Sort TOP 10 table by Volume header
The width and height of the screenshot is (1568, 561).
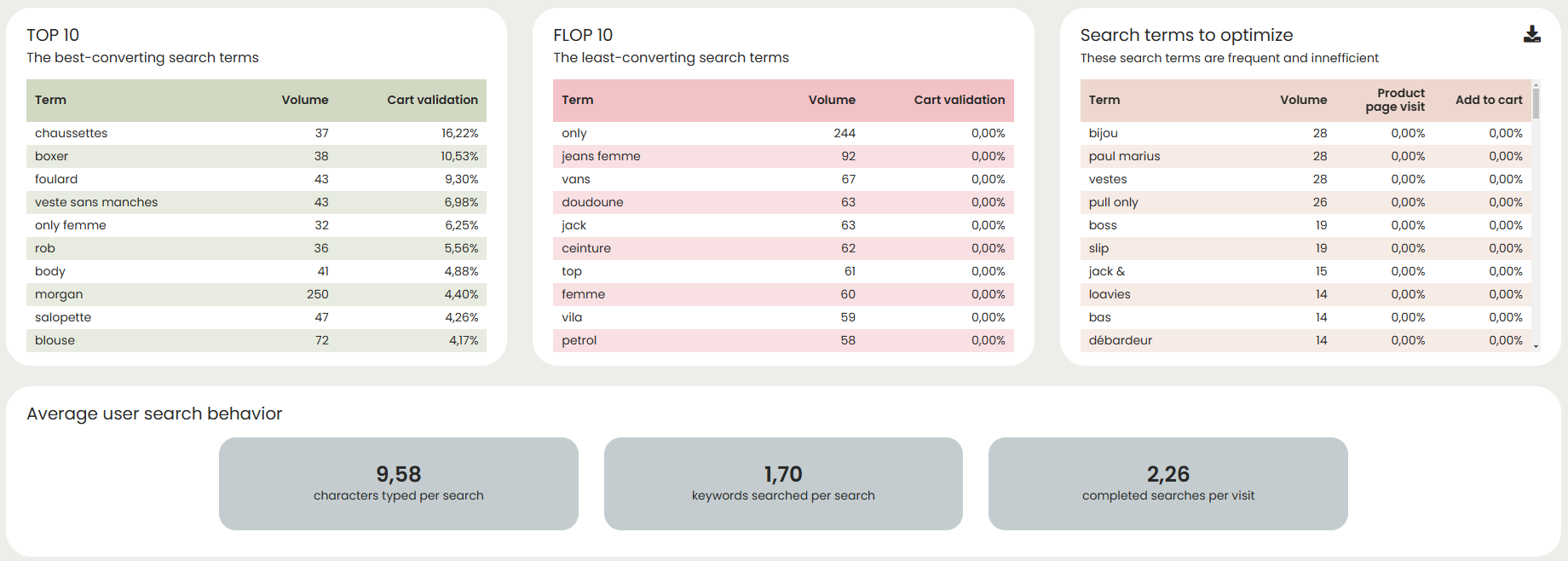click(304, 100)
